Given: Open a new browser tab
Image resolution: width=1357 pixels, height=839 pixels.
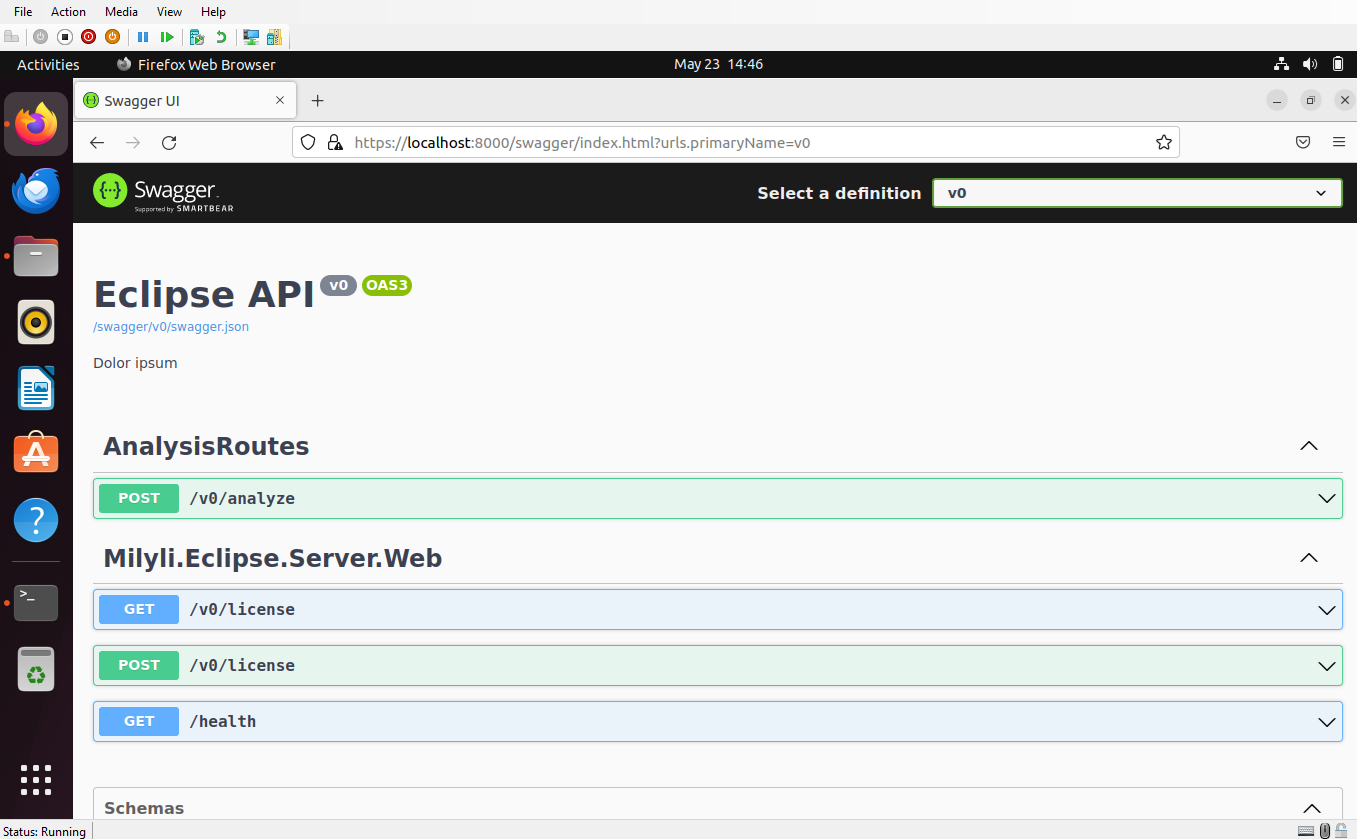Looking at the screenshot, I should pyautogui.click(x=317, y=101).
